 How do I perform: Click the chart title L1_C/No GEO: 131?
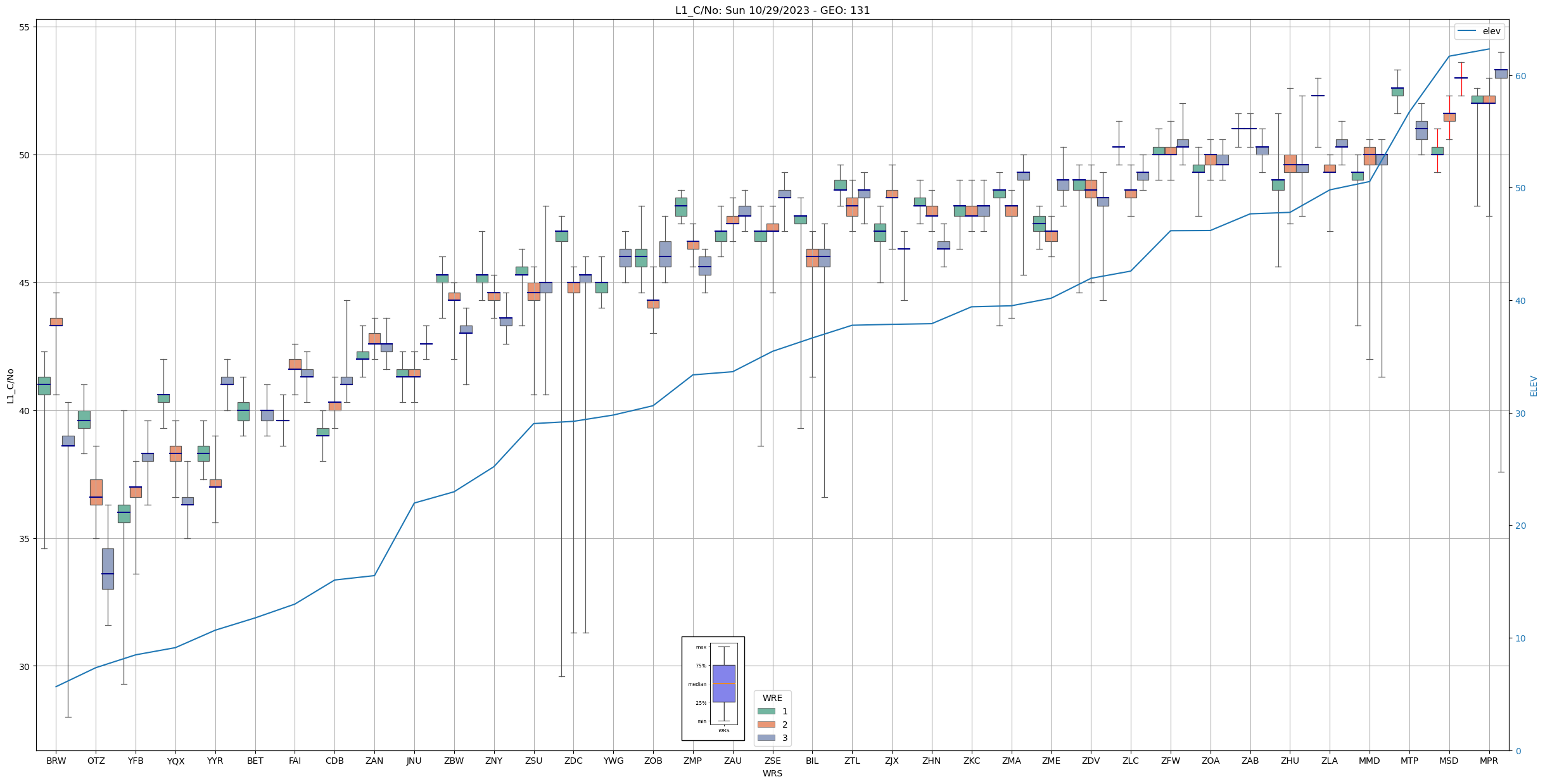(772, 10)
